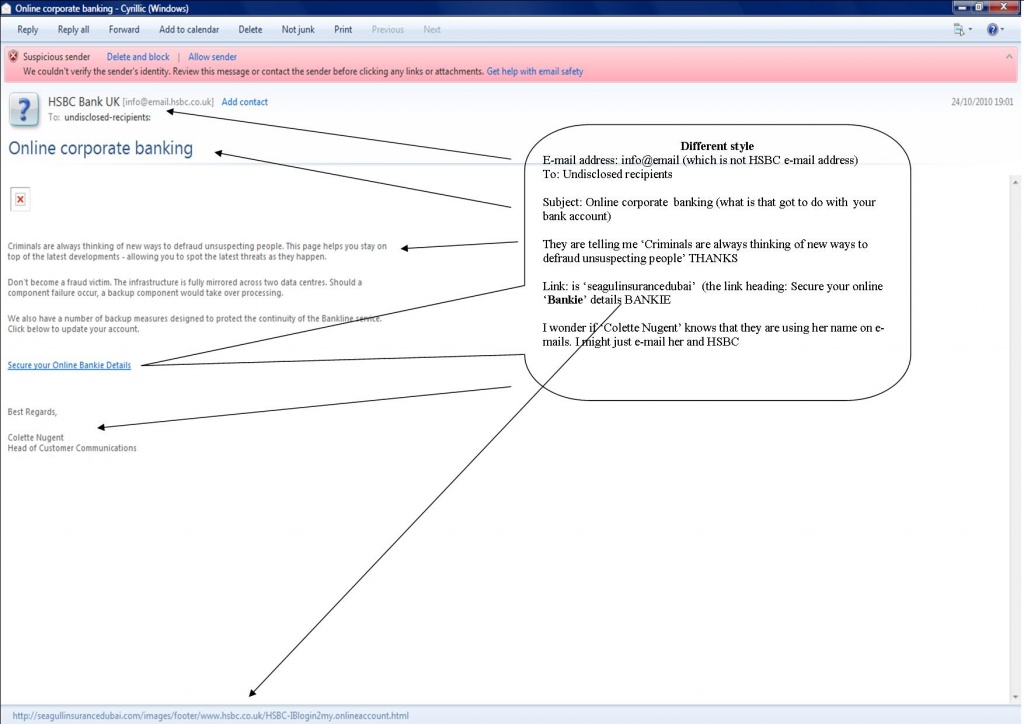Click the broken image placeholder icon
The image size is (1024, 724).
(x=21, y=199)
